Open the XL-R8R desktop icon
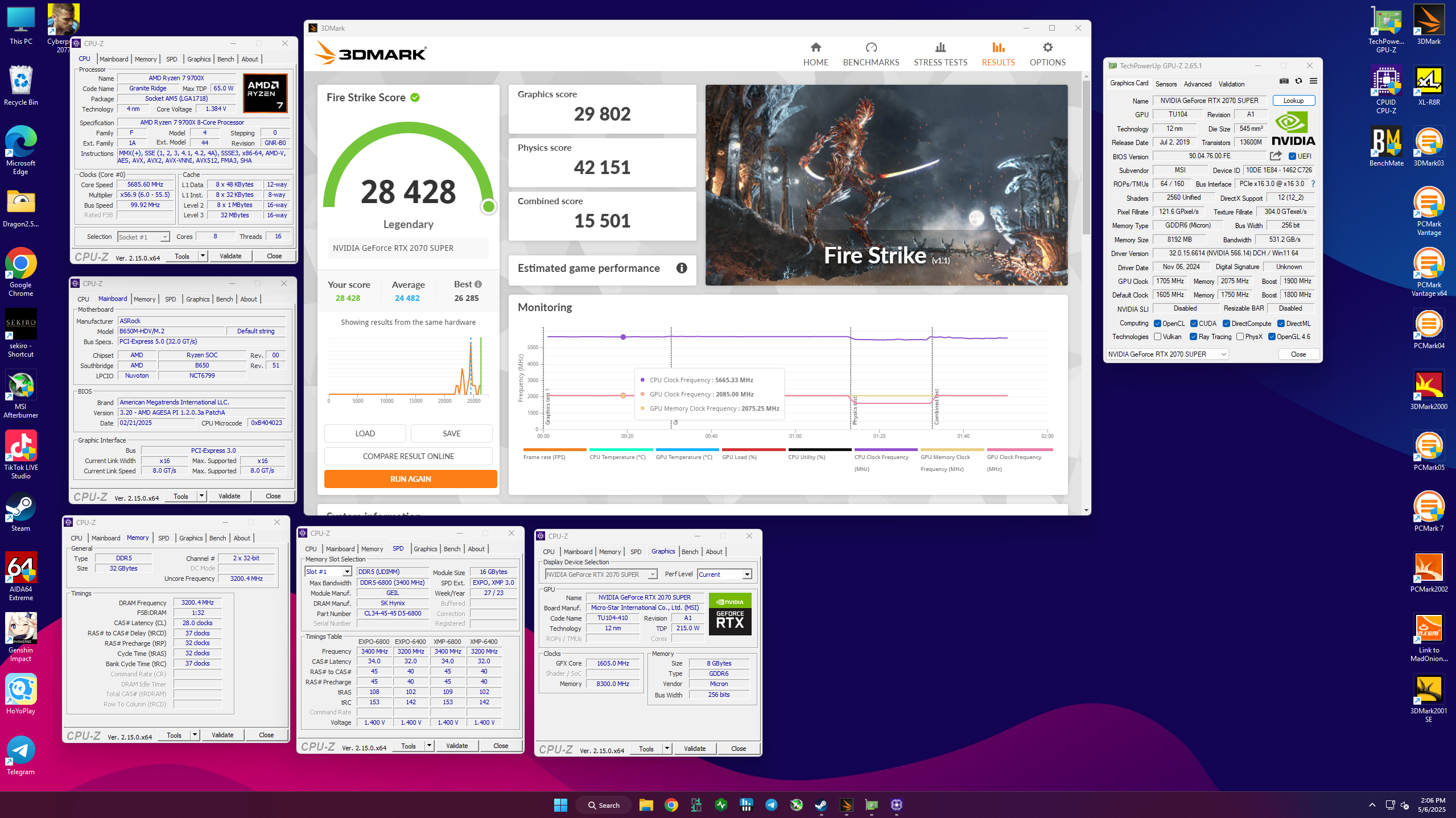The image size is (1456, 818). 1429,85
